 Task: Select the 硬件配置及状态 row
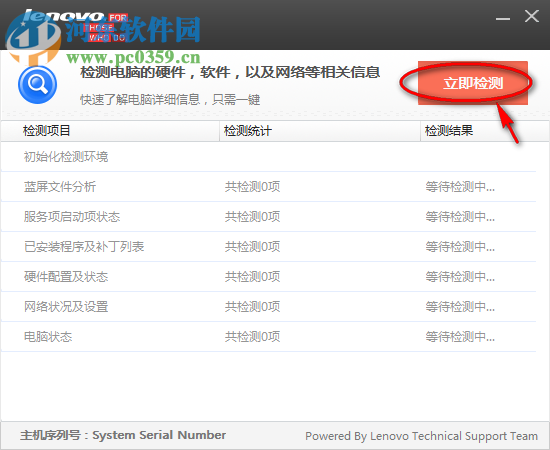pyautogui.click(x=269, y=277)
